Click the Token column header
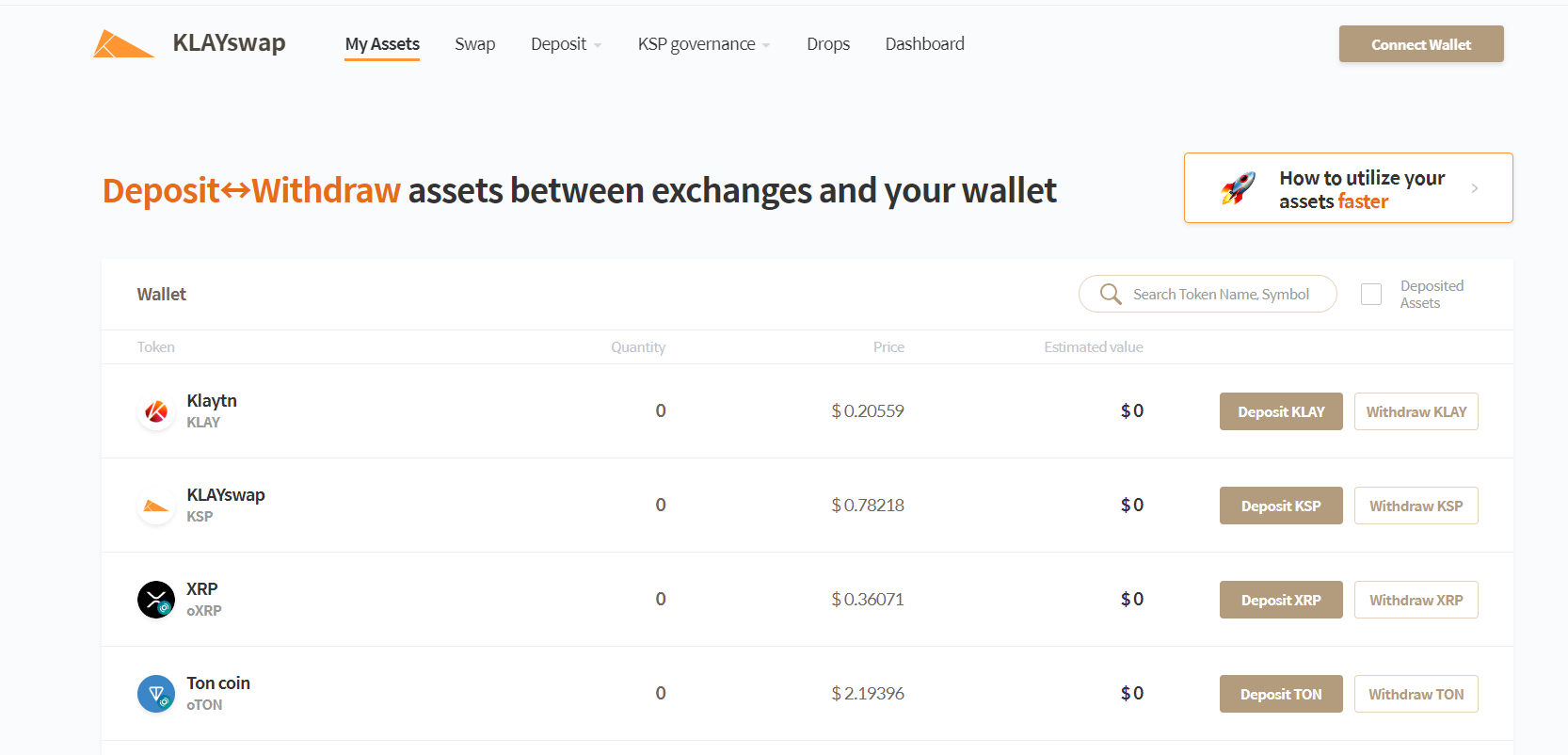Viewport: 1568px width, 755px height. point(156,347)
